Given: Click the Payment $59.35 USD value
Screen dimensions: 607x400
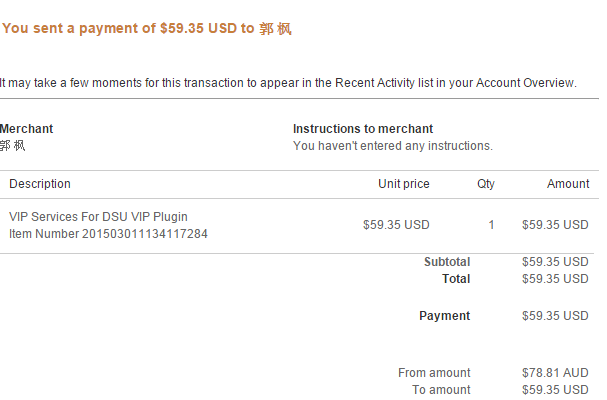Looking at the screenshot, I should point(555,316).
